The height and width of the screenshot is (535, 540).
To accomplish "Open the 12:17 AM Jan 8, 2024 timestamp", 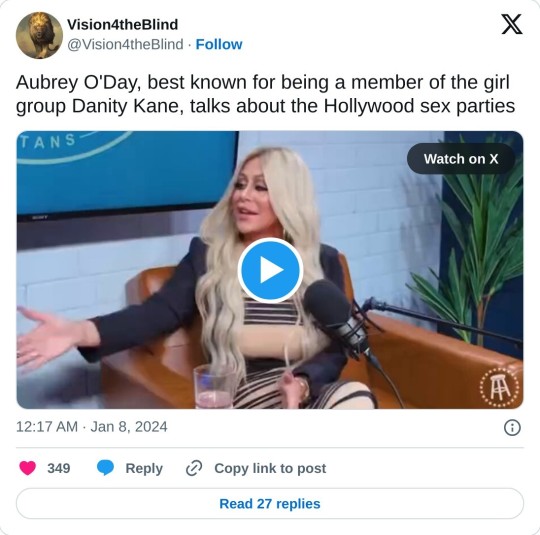I will coord(92,427).
